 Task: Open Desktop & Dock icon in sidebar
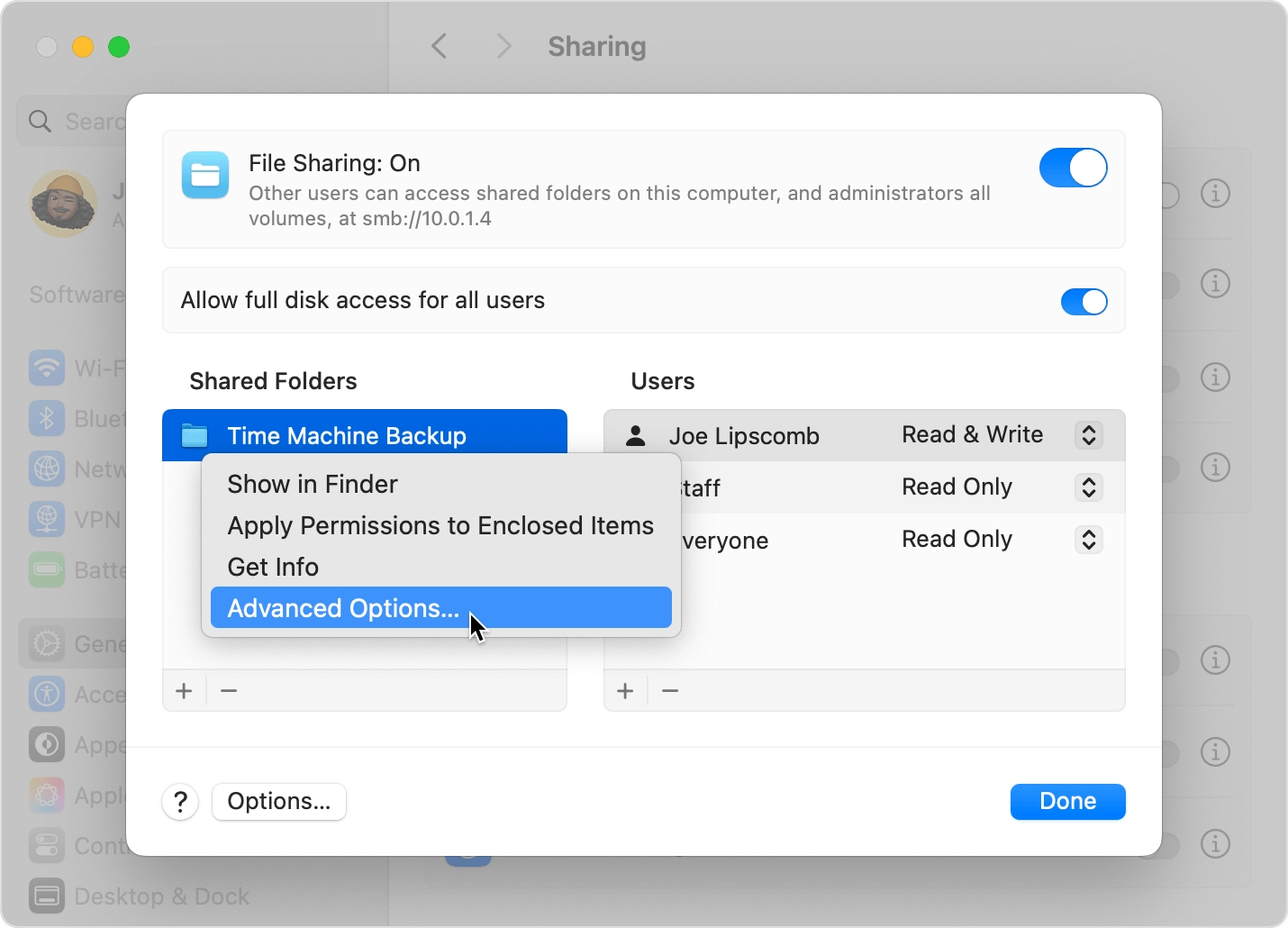47,896
